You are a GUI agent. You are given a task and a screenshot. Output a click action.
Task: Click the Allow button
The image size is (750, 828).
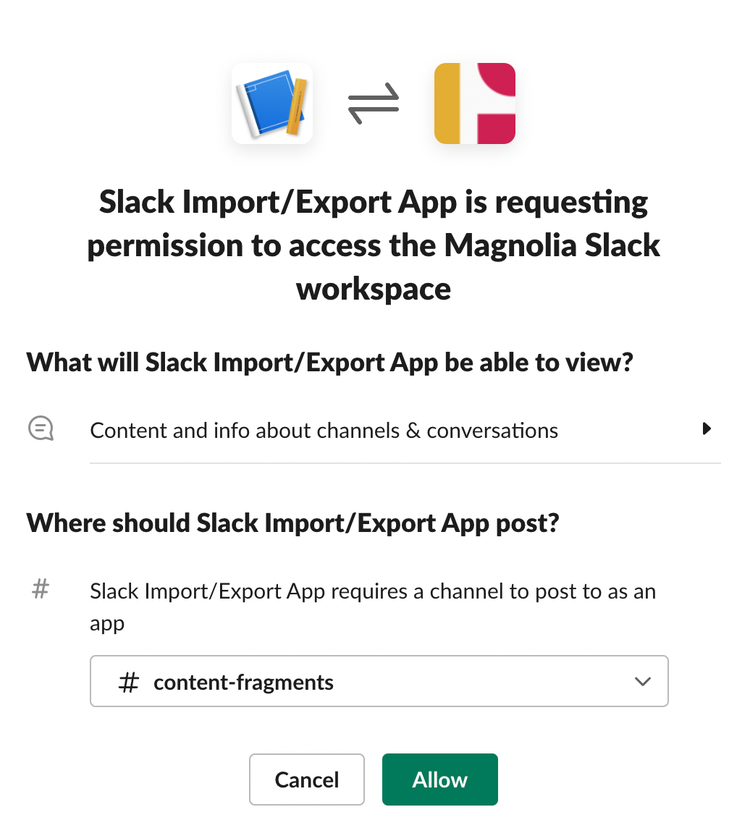click(439, 779)
